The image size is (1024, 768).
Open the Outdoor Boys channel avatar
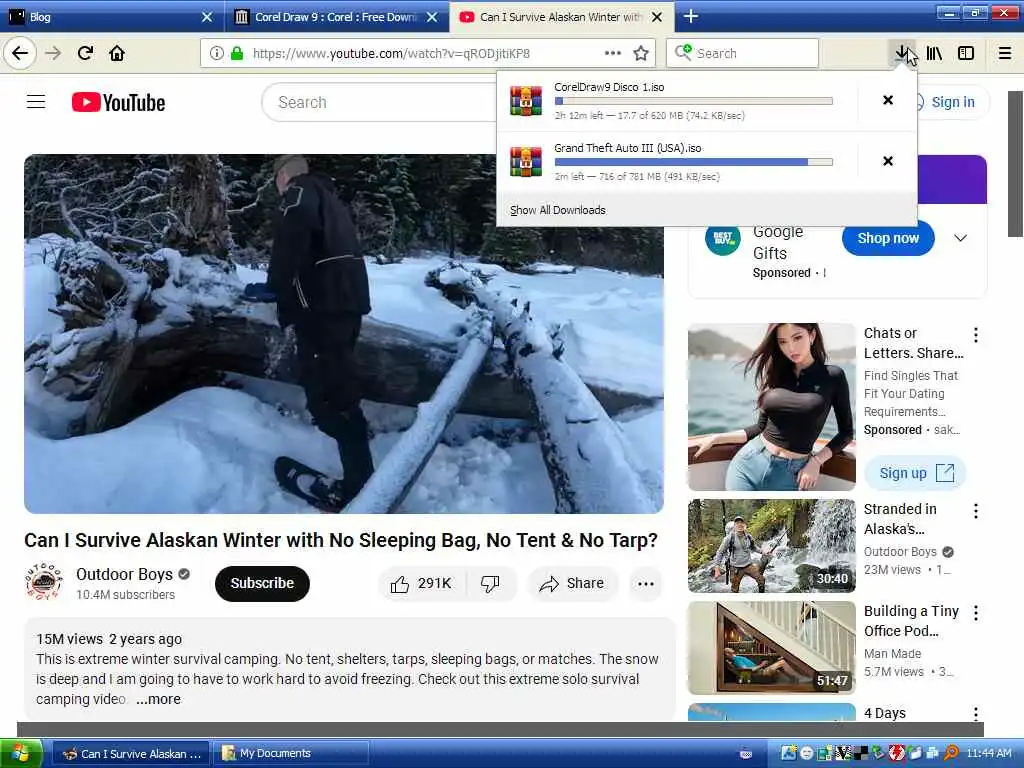(x=44, y=582)
